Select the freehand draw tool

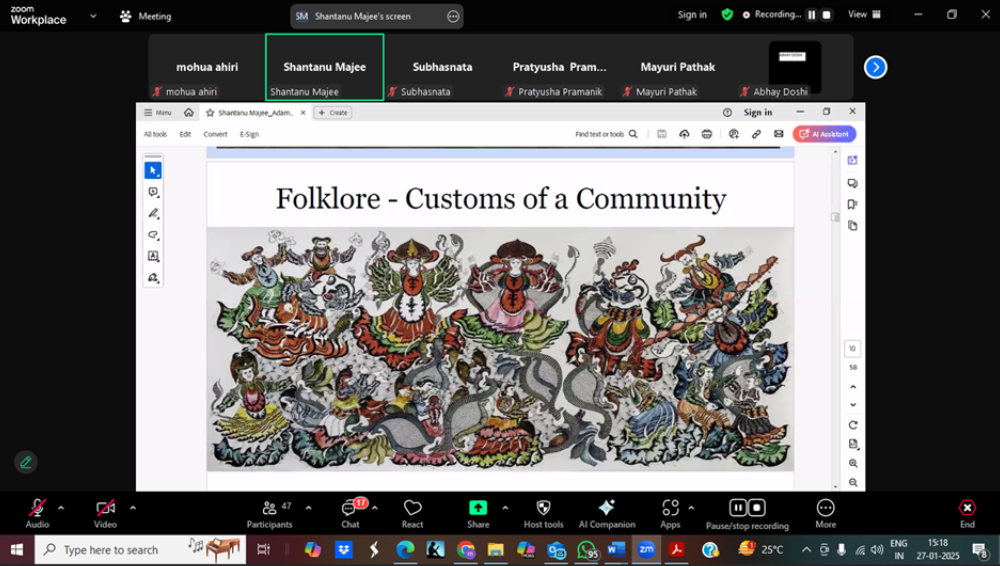[x=153, y=235]
